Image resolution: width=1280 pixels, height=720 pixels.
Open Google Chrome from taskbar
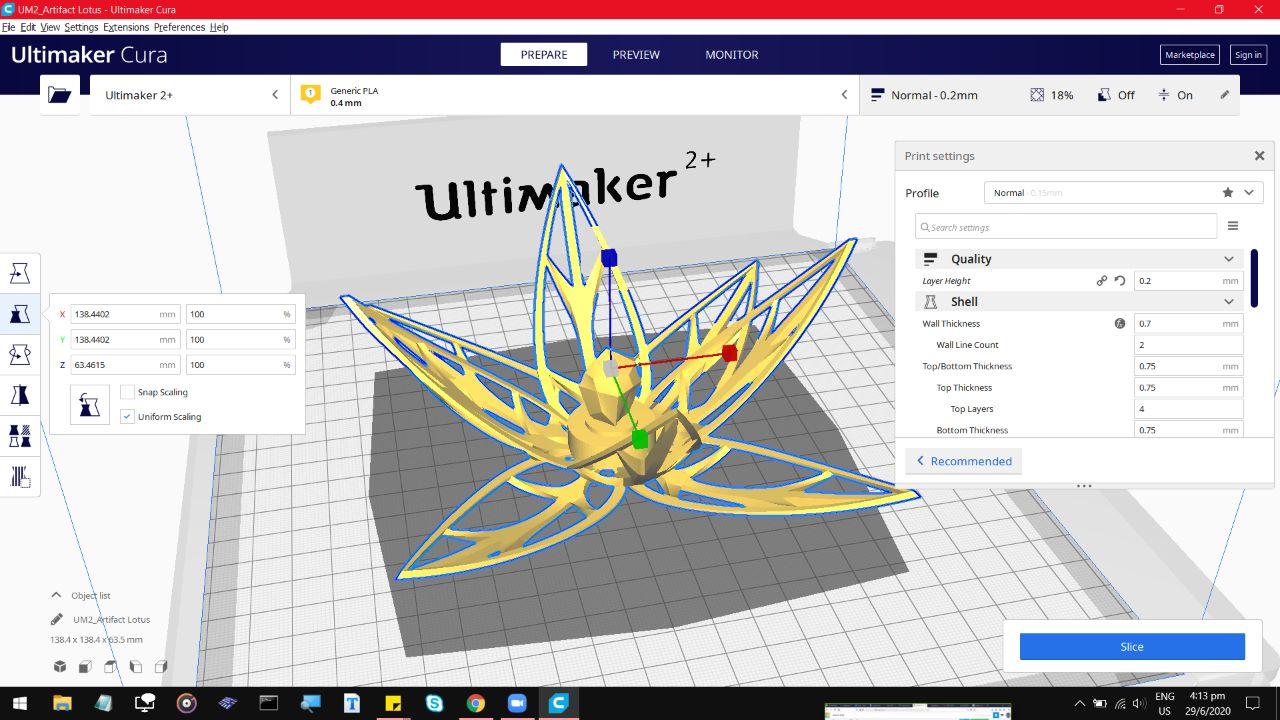[476, 703]
